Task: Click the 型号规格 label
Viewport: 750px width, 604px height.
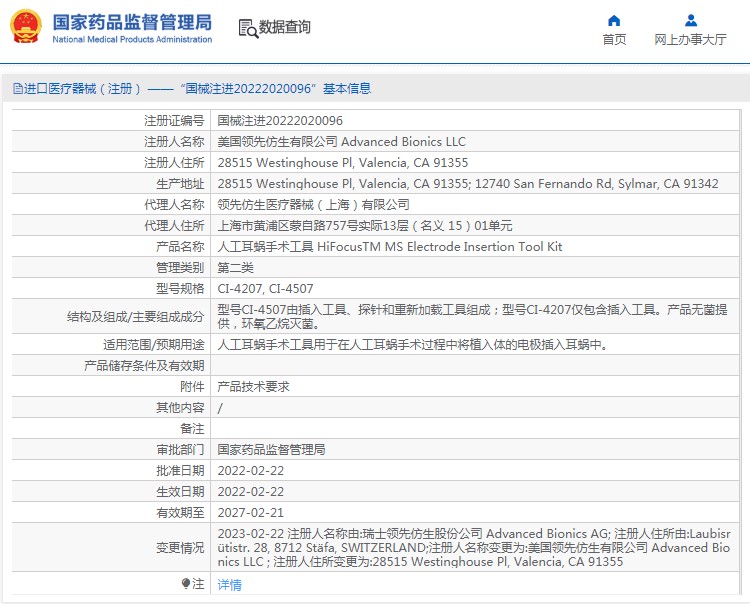Action: [x=180, y=289]
